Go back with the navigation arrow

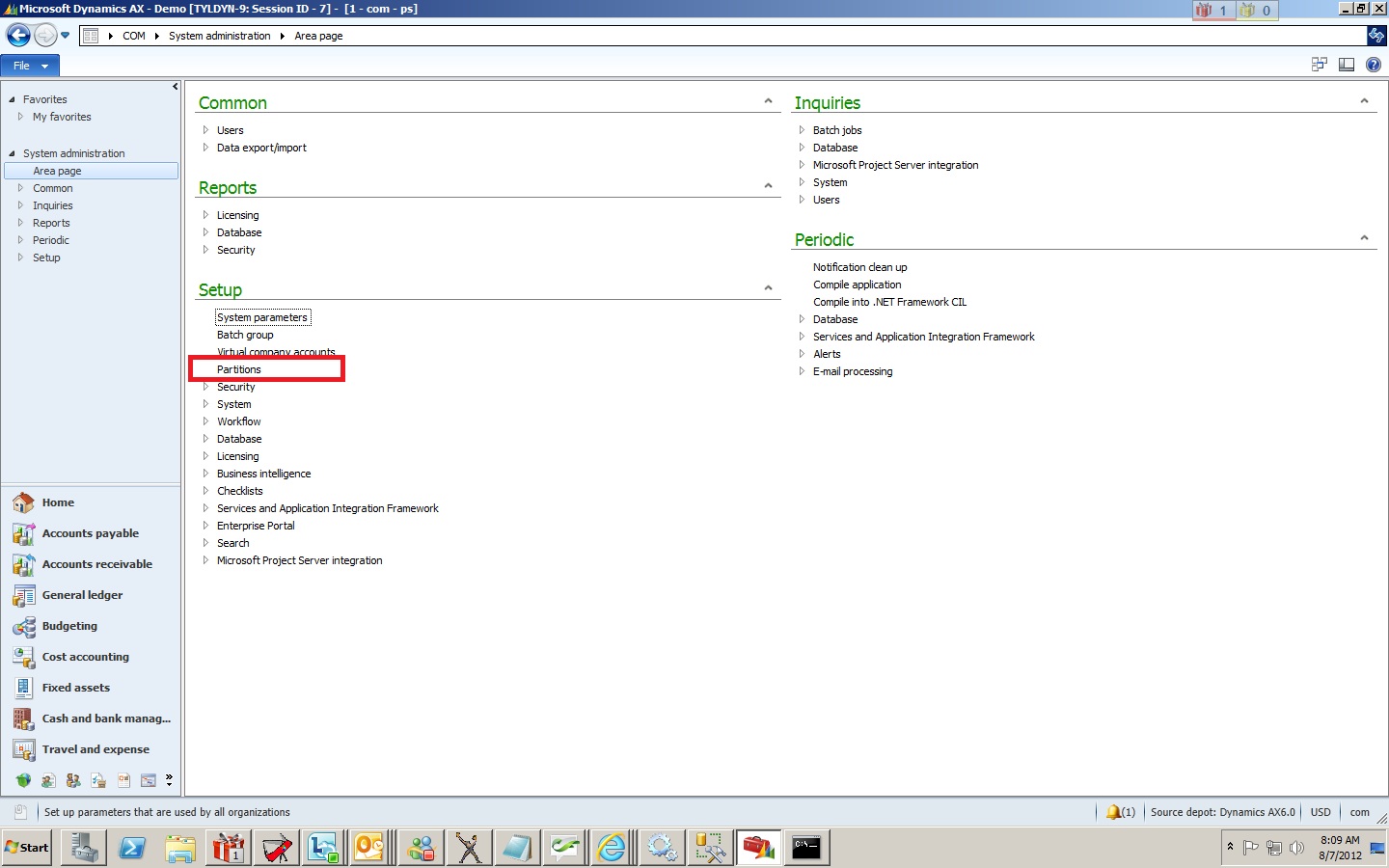coord(18,36)
